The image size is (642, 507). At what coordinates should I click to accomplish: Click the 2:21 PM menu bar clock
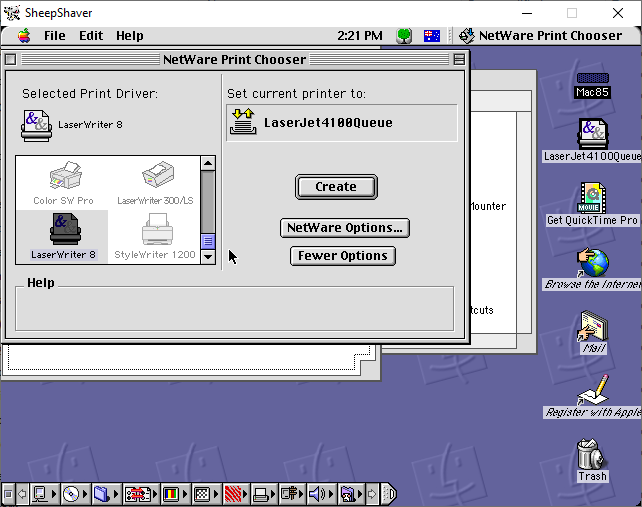360,36
